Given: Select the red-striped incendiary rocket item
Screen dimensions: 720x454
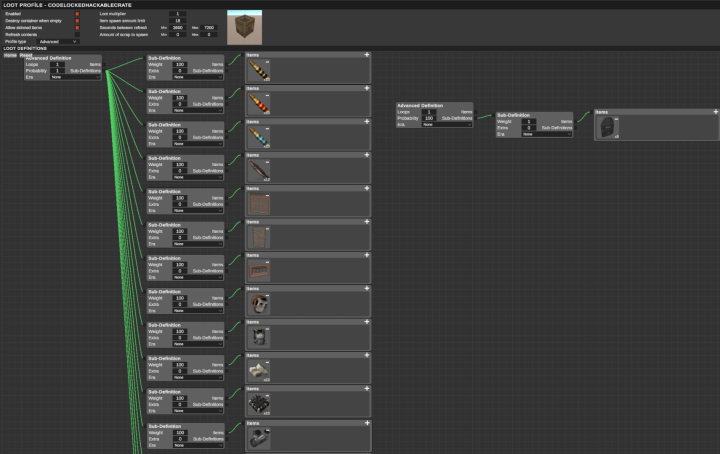Looking at the screenshot, I should point(259,104).
